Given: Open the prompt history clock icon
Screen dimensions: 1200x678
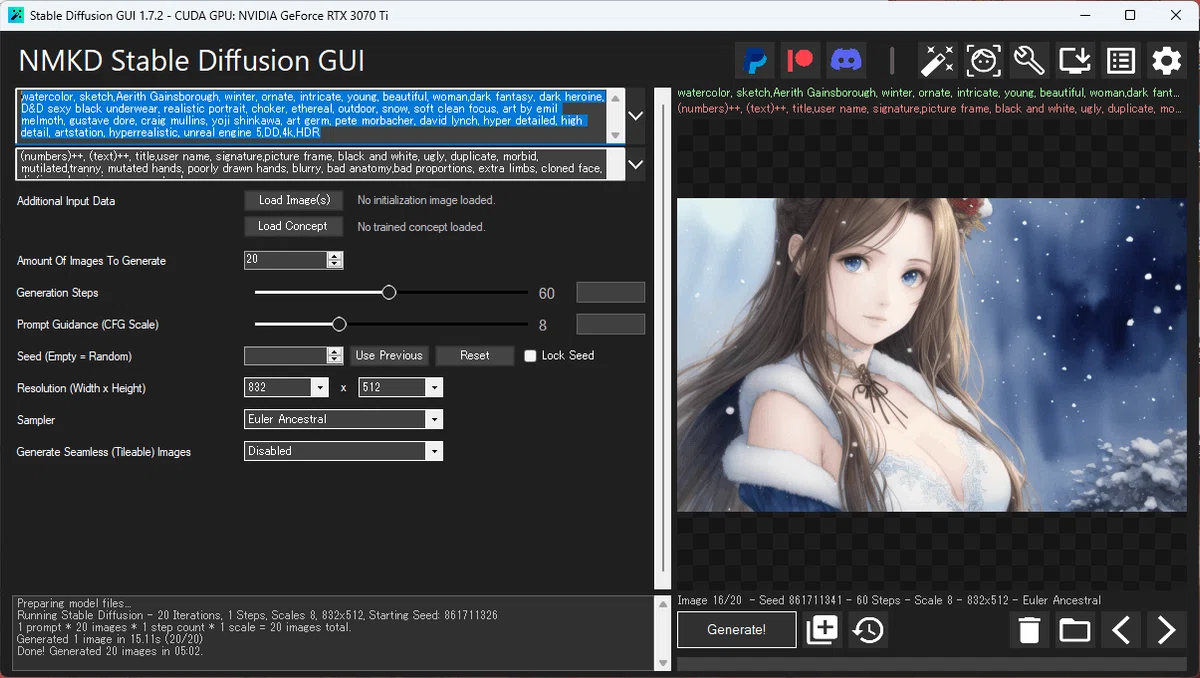Looking at the screenshot, I should (x=868, y=630).
